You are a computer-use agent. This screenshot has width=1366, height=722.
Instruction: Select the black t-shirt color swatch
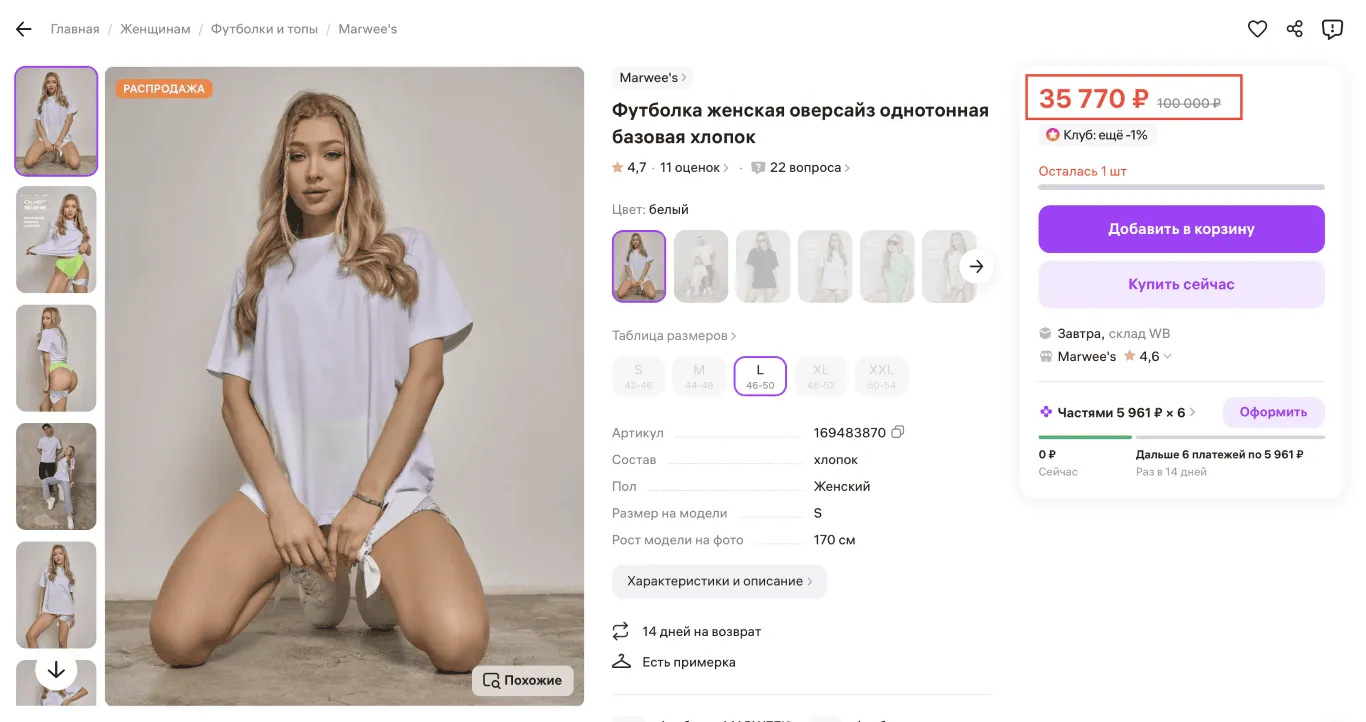coord(763,267)
